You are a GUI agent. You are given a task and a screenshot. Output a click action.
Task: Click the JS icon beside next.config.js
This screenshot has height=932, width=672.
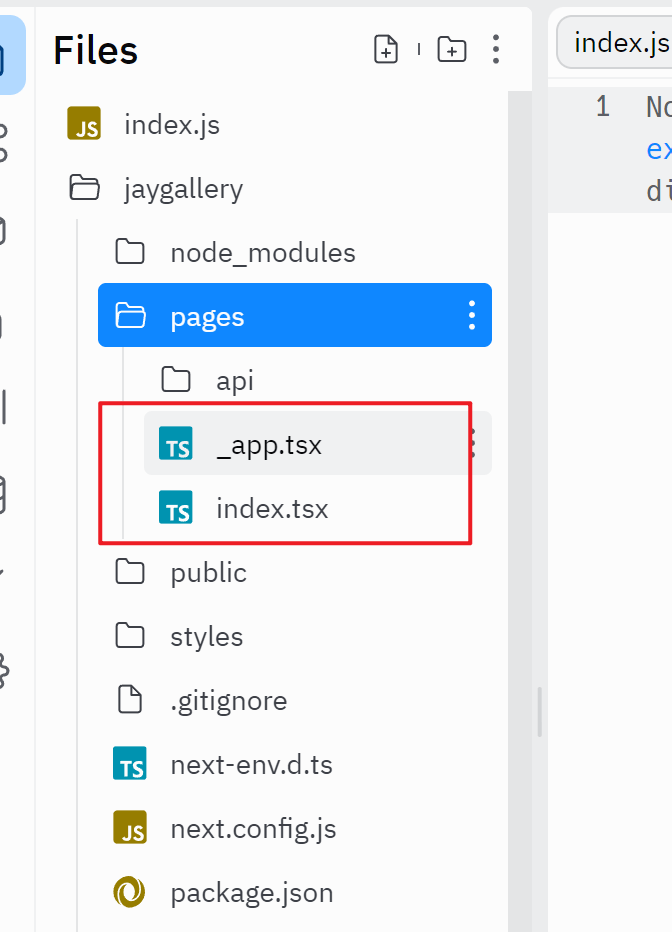point(130,827)
